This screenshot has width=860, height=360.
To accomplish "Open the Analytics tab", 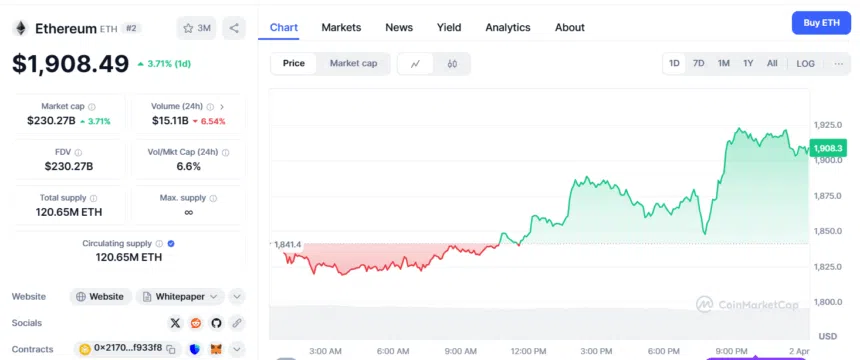I will point(508,27).
